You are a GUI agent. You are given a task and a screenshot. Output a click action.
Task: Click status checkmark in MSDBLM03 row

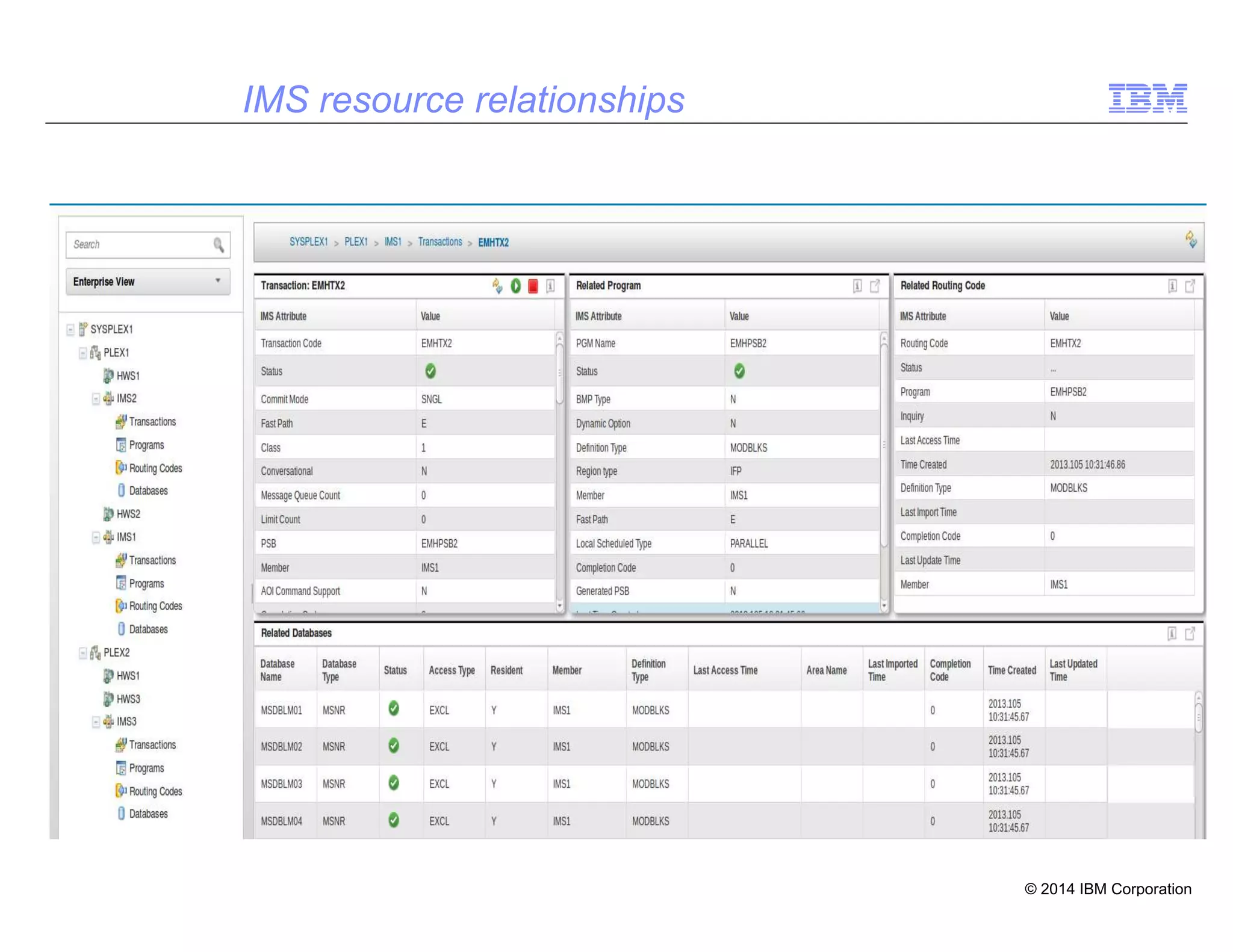pos(394,783)
